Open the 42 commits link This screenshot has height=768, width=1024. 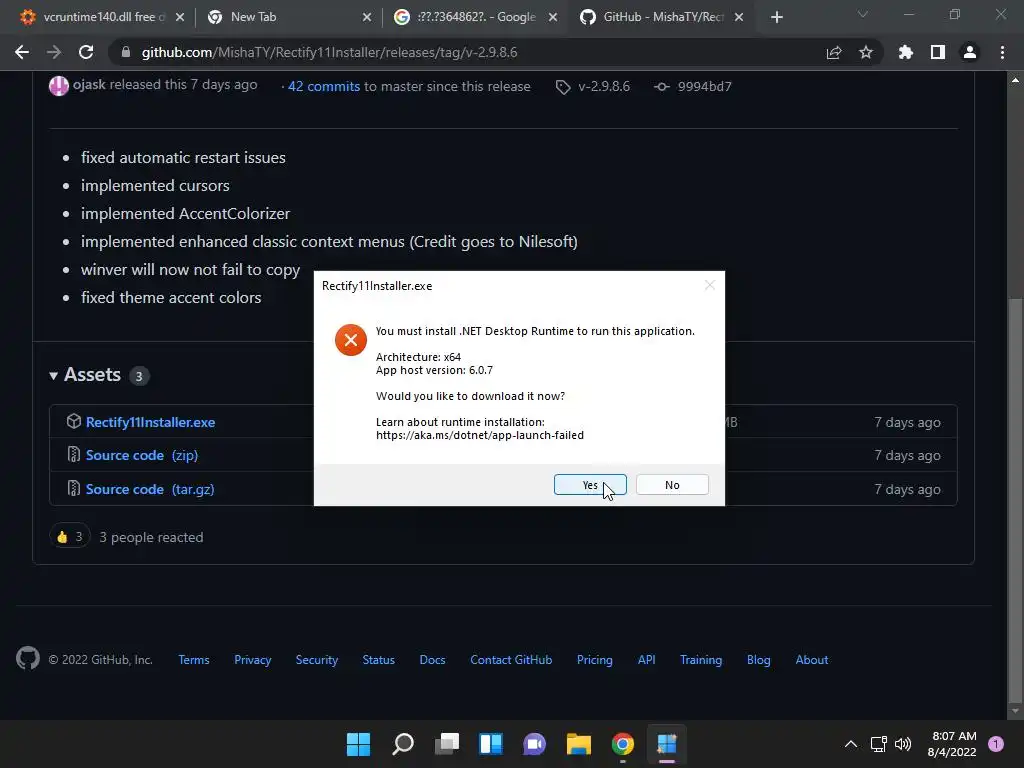pos(324,86)
